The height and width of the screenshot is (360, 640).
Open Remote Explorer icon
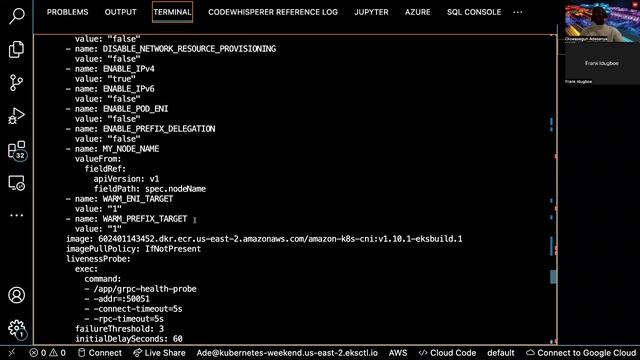(x=17, y=183)
